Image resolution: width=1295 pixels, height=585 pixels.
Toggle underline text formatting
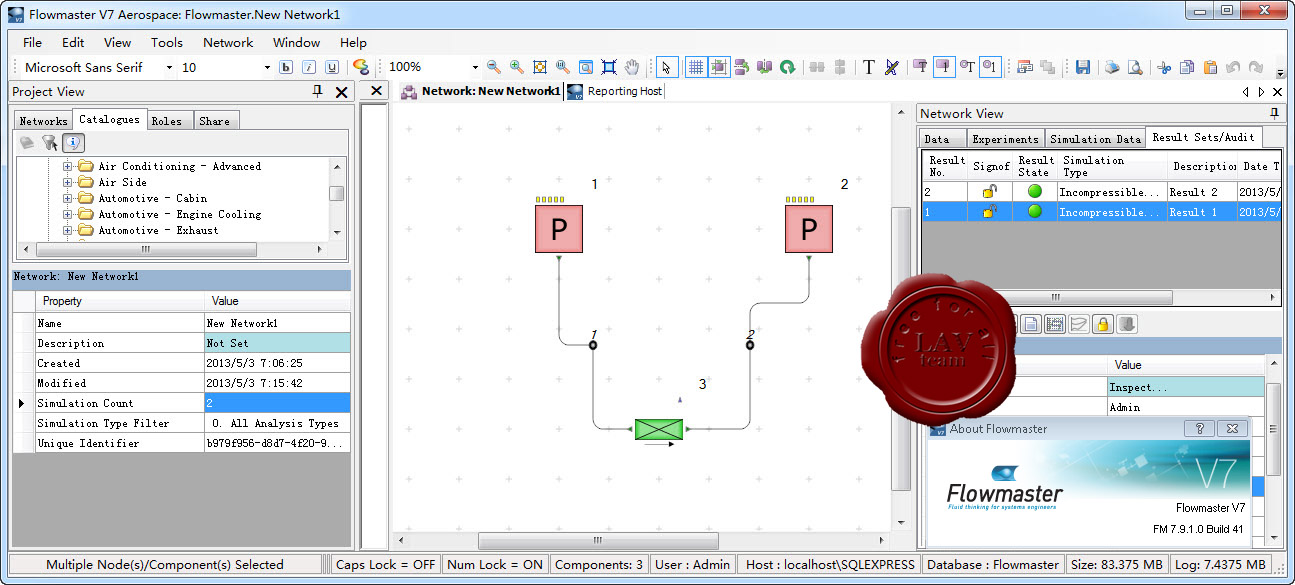click(x=331, y=67)
